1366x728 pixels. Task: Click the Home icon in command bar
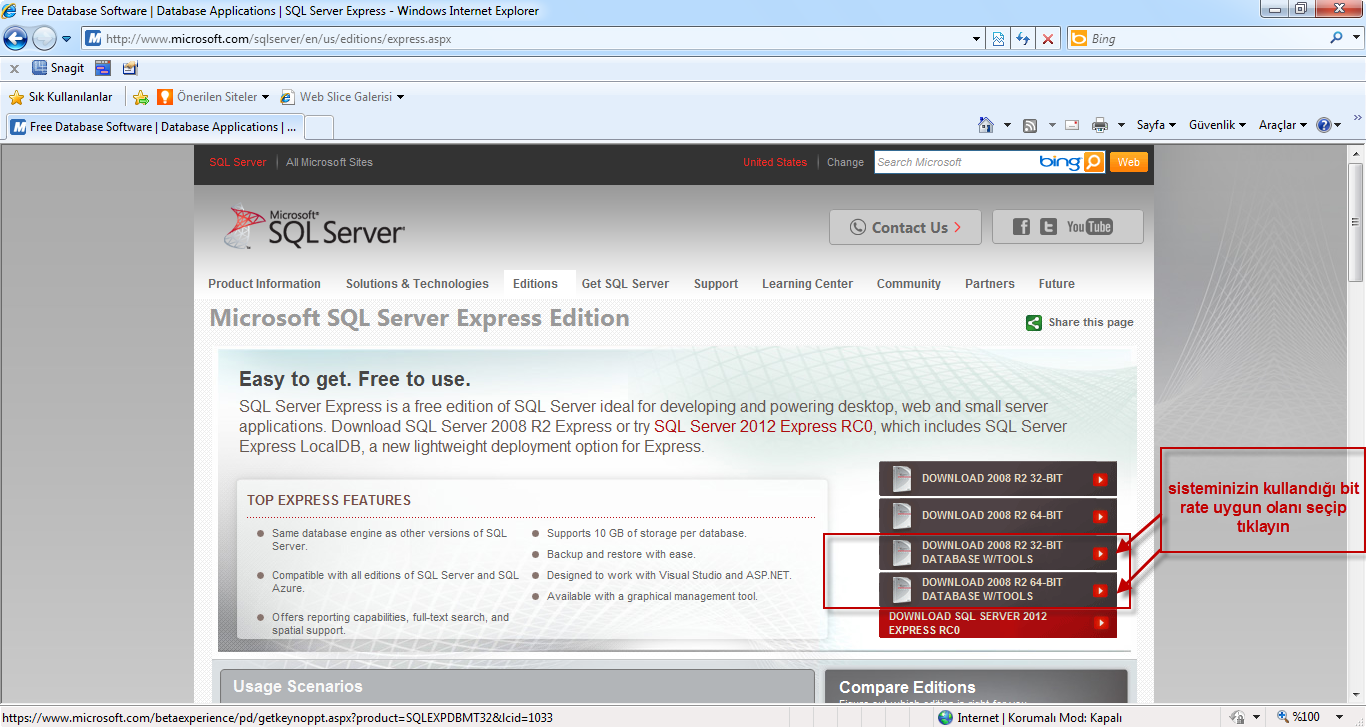(986, 125)
